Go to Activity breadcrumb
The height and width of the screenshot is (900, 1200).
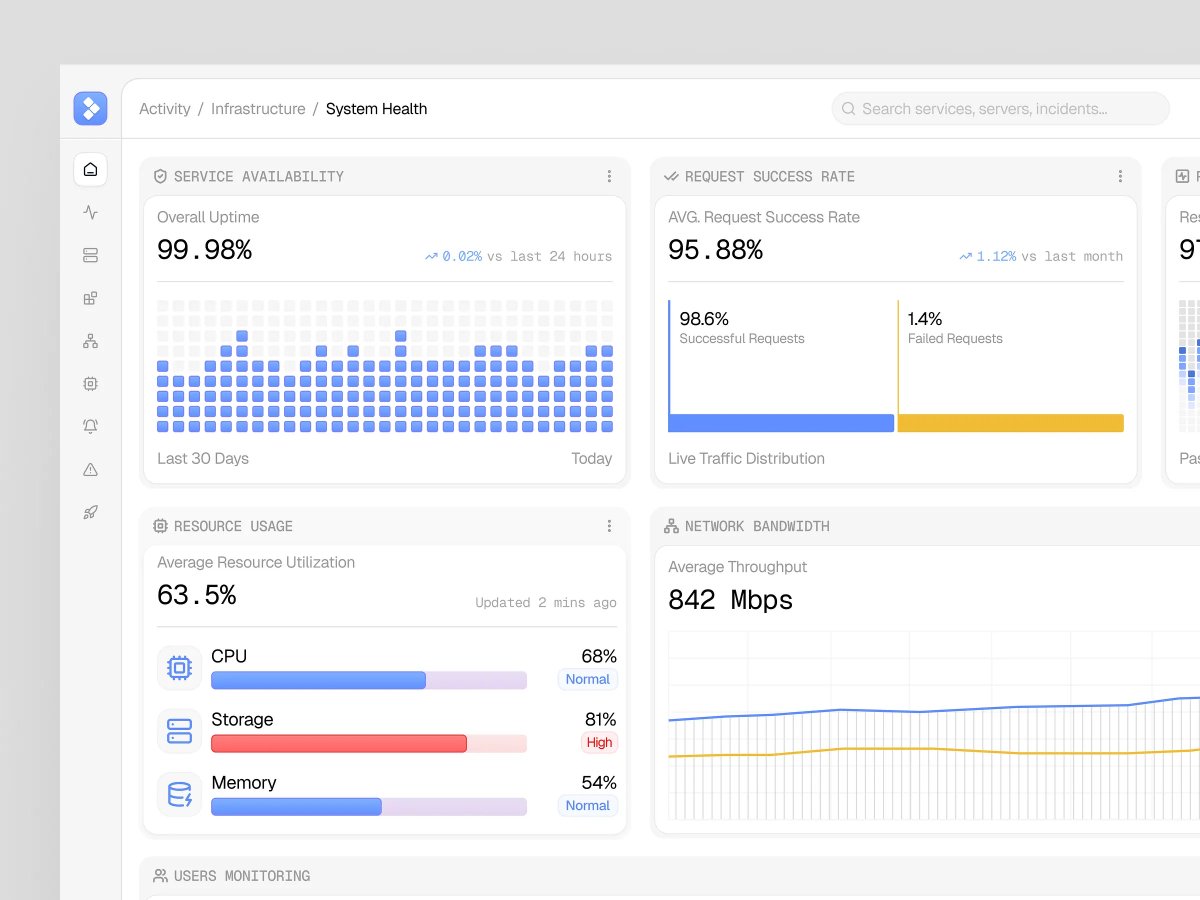[165, 109]
